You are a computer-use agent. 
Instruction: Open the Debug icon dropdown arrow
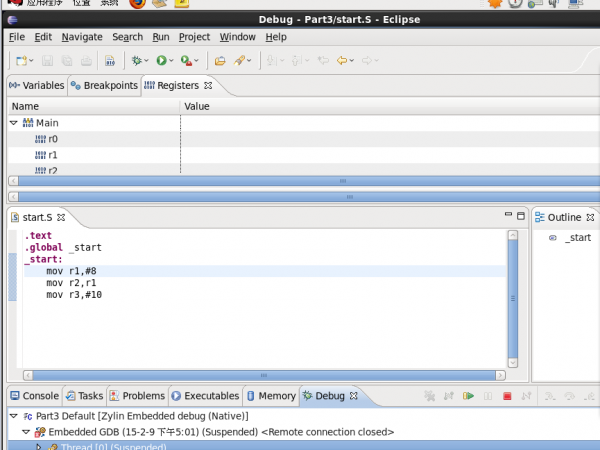148,61
